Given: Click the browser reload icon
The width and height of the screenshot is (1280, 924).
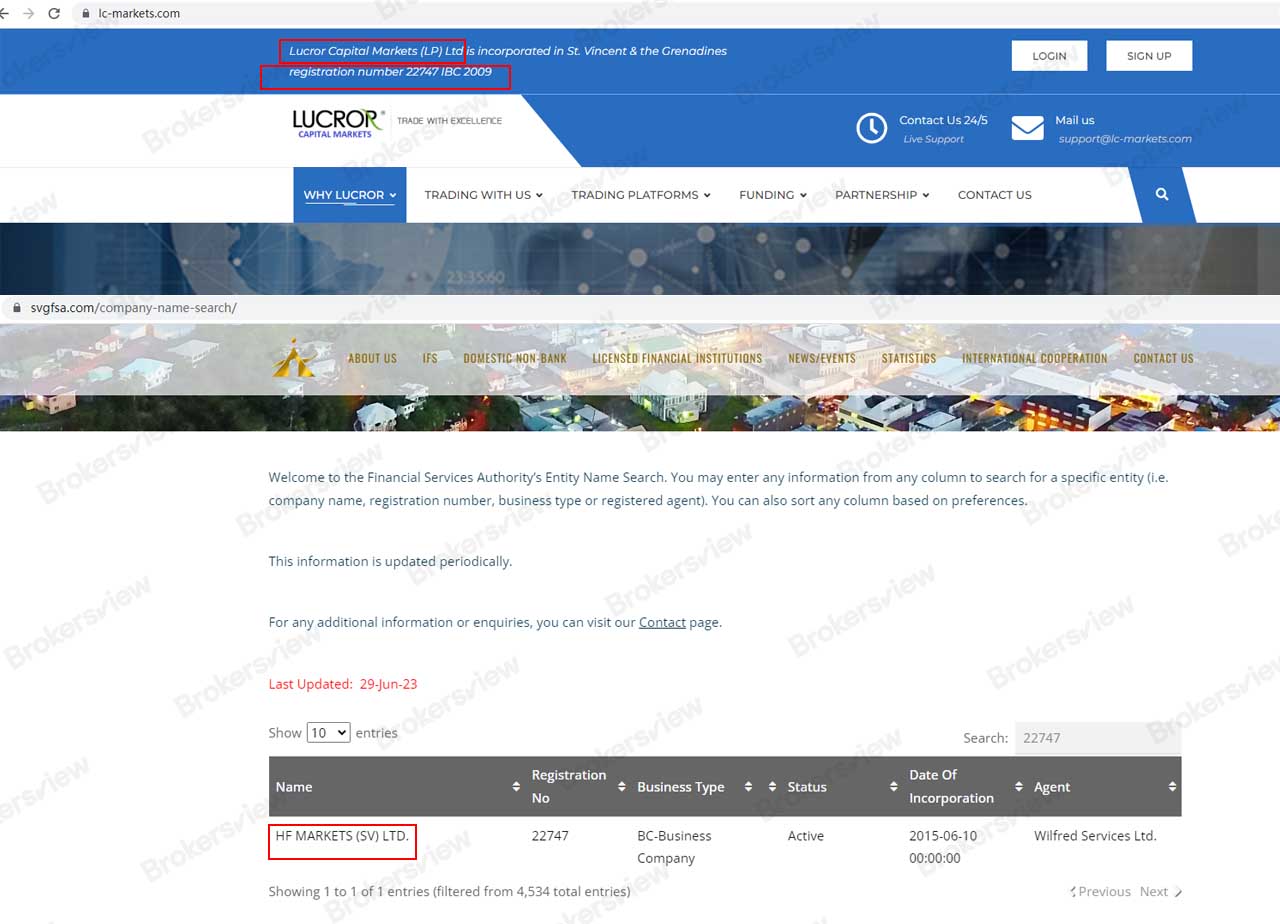Looking at the screenshot, I should [x=54, y=14].
